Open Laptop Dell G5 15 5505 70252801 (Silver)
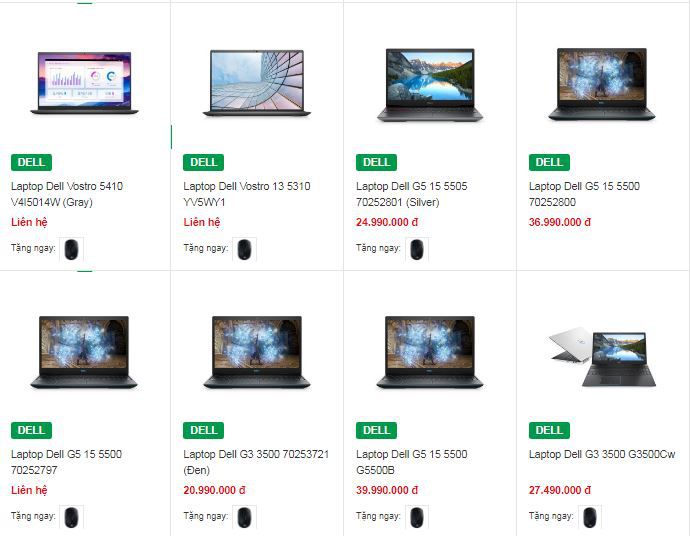The height and width of the screenshot is (536, 690). click(x=412, y=194)
